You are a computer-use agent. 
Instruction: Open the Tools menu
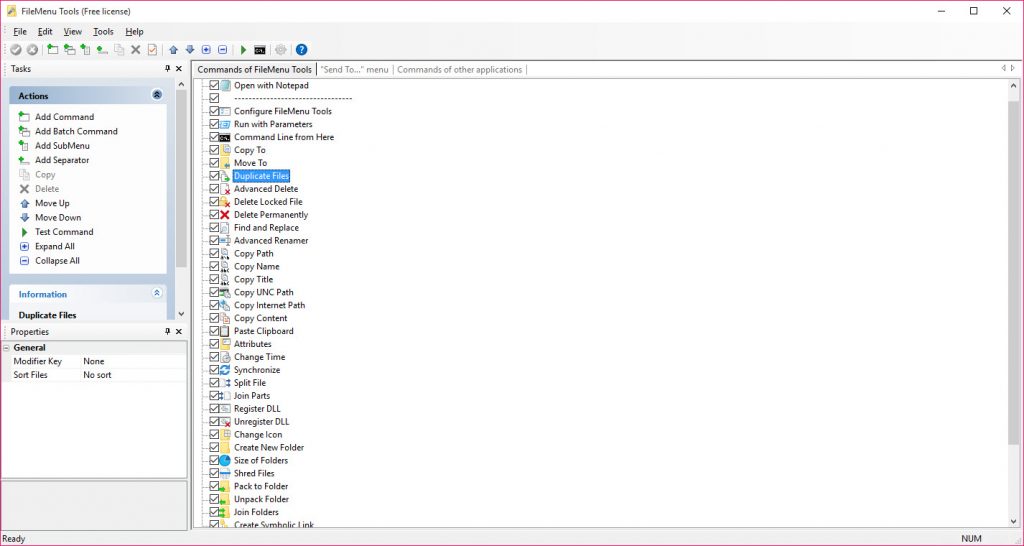(x=103, y=31)
